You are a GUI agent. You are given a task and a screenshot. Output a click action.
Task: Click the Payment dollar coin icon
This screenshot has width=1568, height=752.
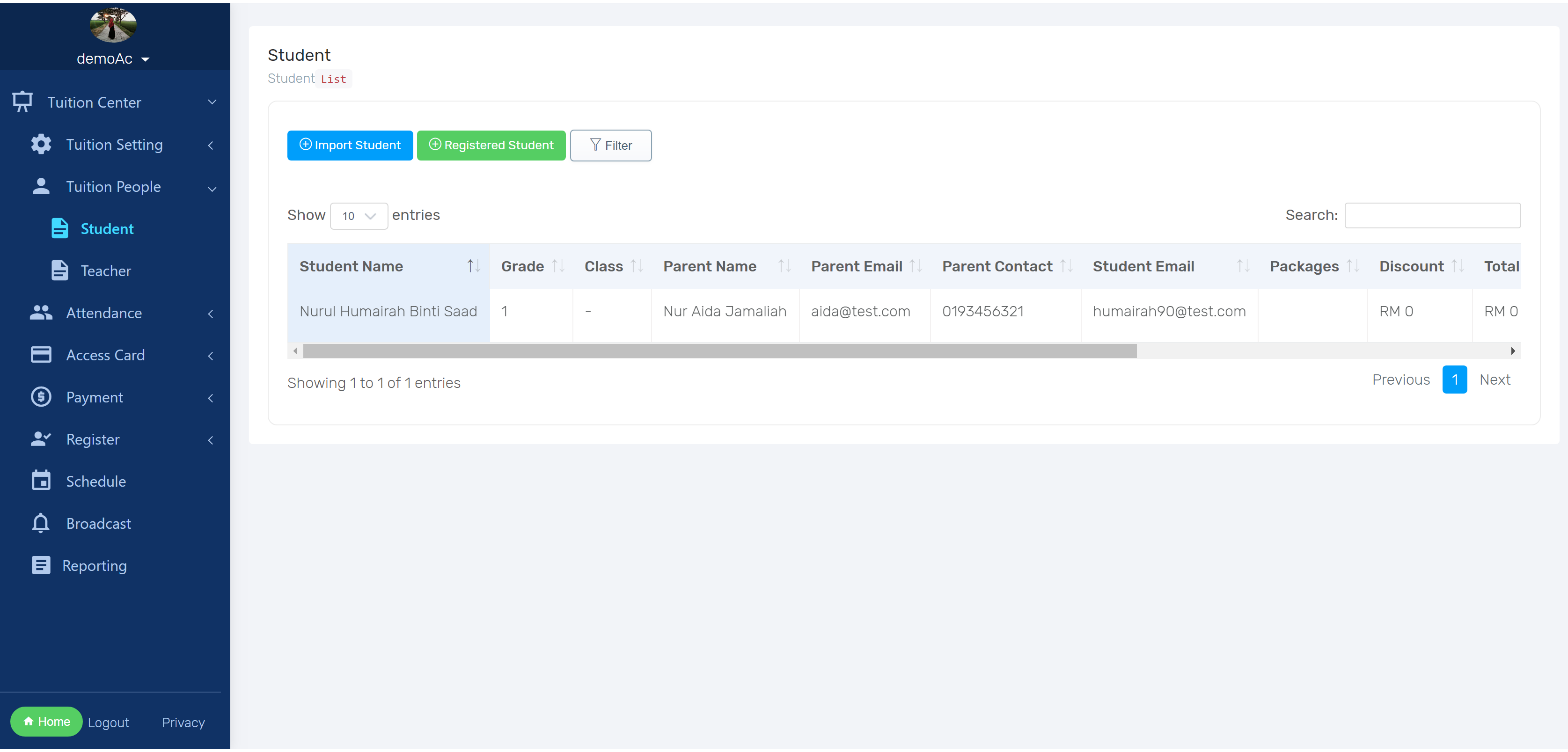[41, 397]
